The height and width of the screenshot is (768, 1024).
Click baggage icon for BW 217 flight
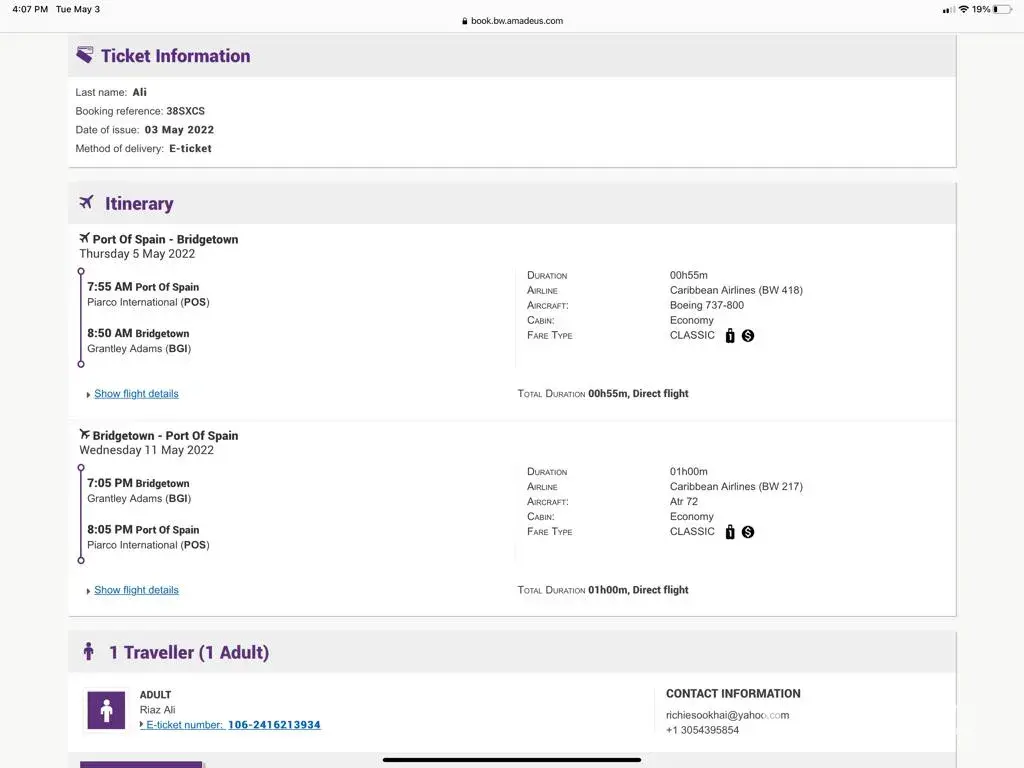pyautogui.click(x=730, y=532)
